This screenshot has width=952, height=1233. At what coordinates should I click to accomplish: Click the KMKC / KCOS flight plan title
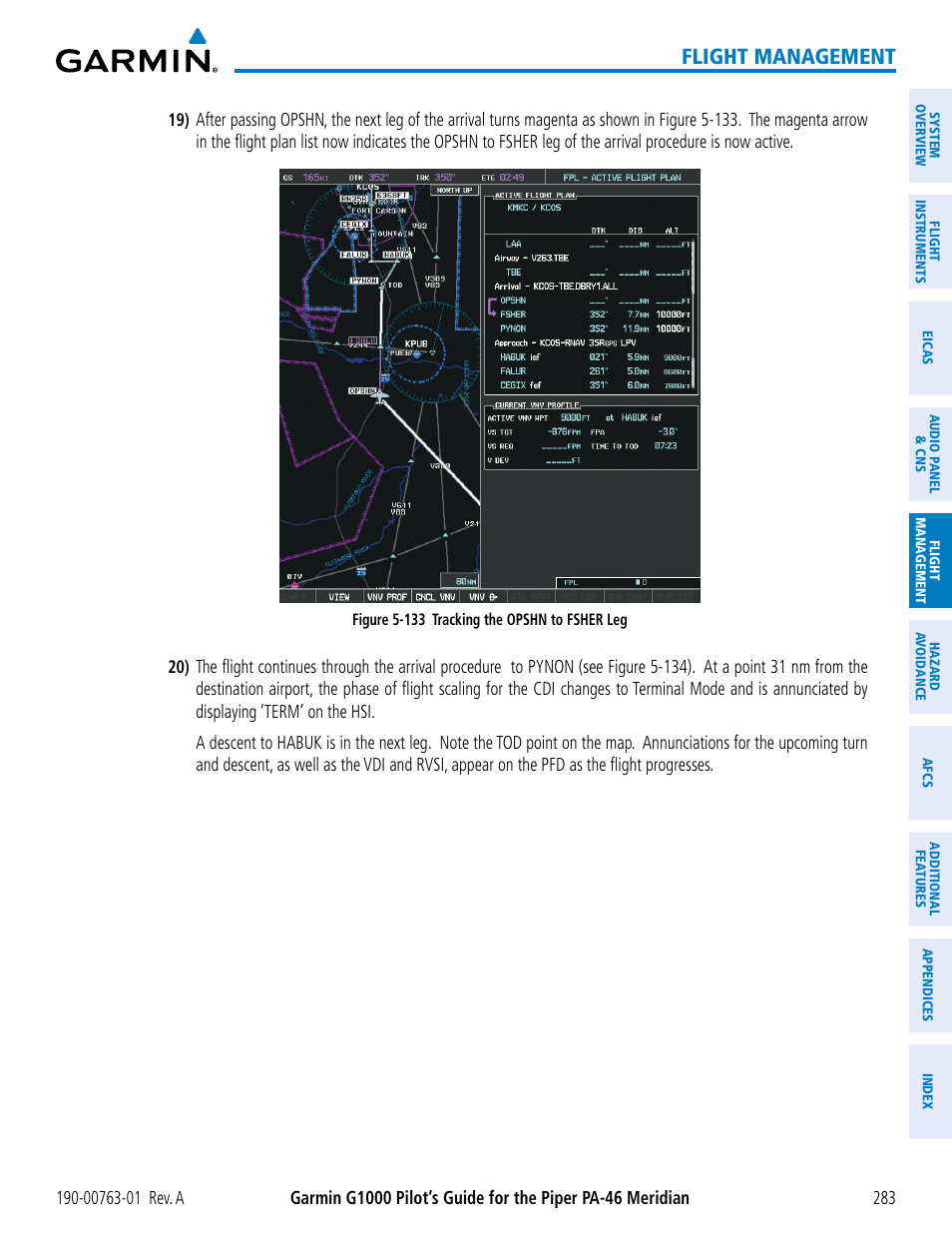coord(534,208)
